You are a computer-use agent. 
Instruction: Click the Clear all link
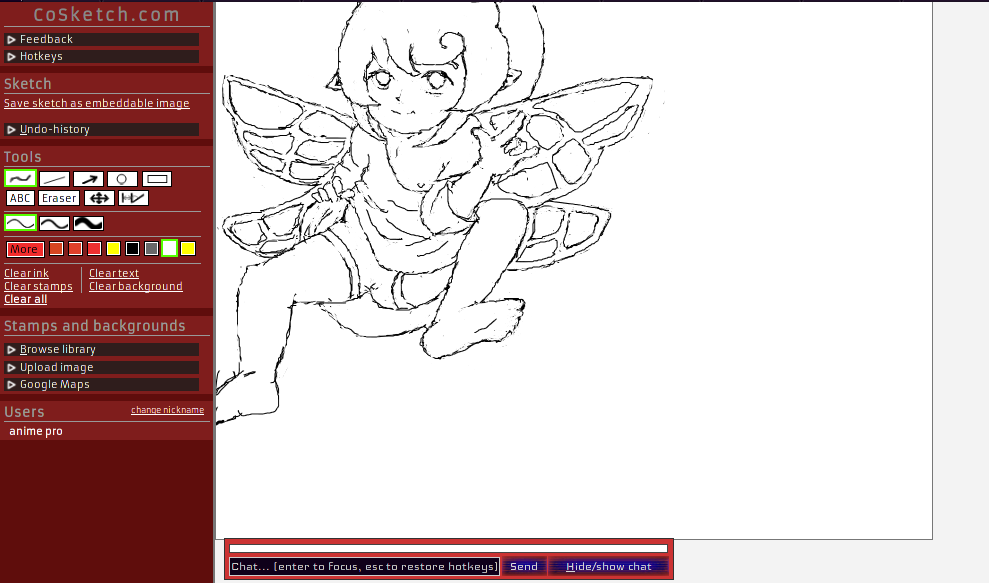[25, 299]
